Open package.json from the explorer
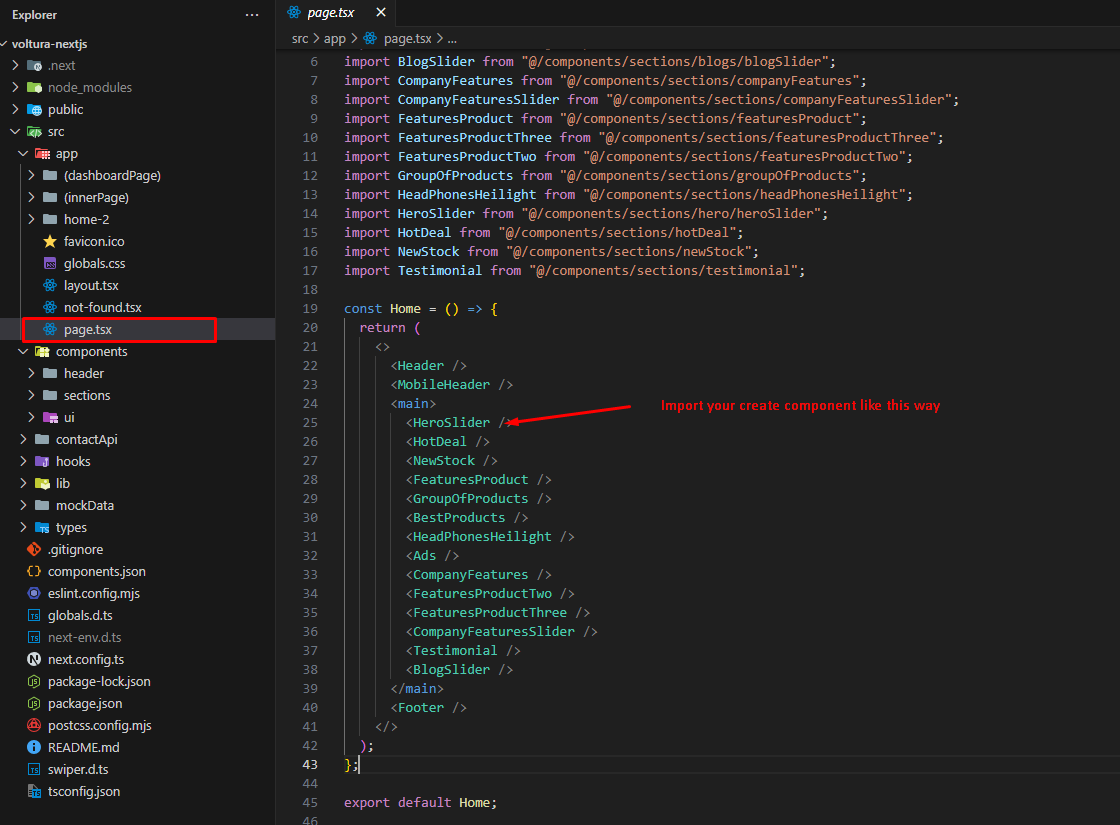The width and height of the screenshot is (1120, 825). (85, 704)
